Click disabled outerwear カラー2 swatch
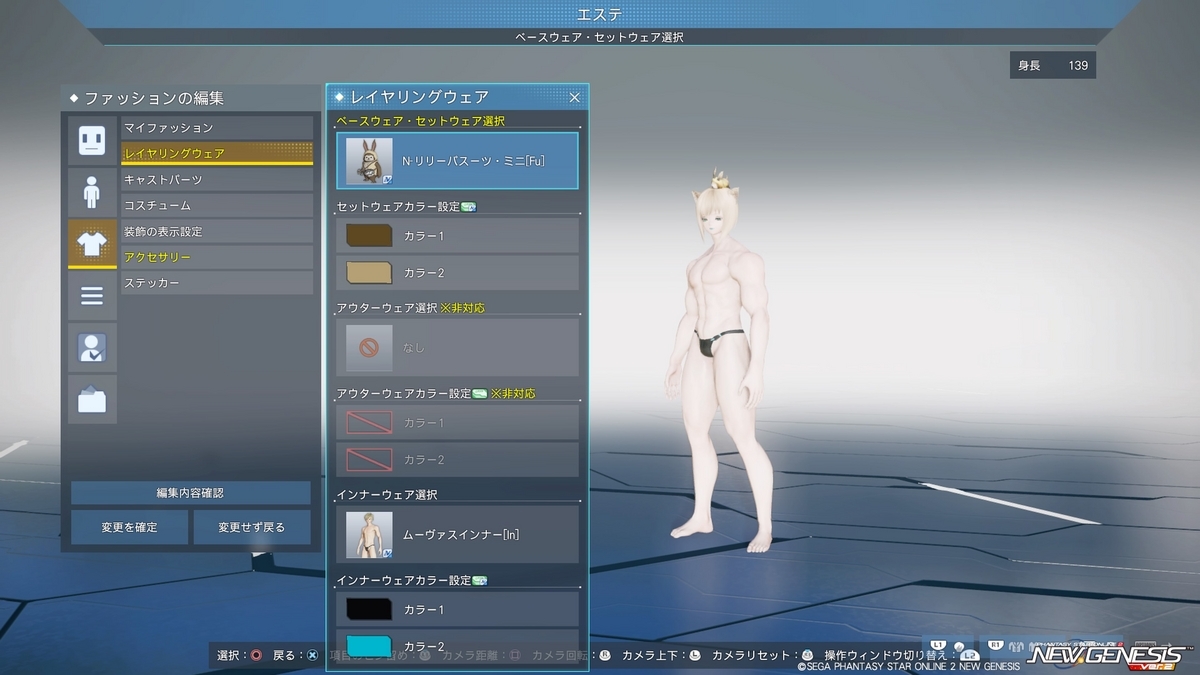1200x675 pixels. coord(369,459)
